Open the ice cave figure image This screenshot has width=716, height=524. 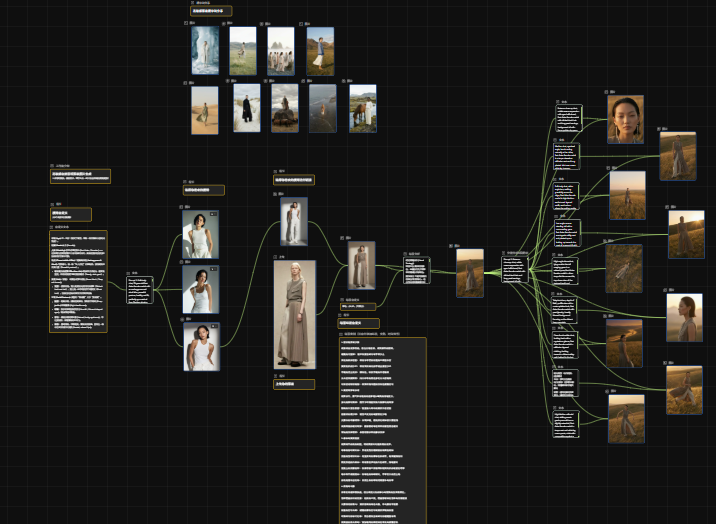point(205,50)
